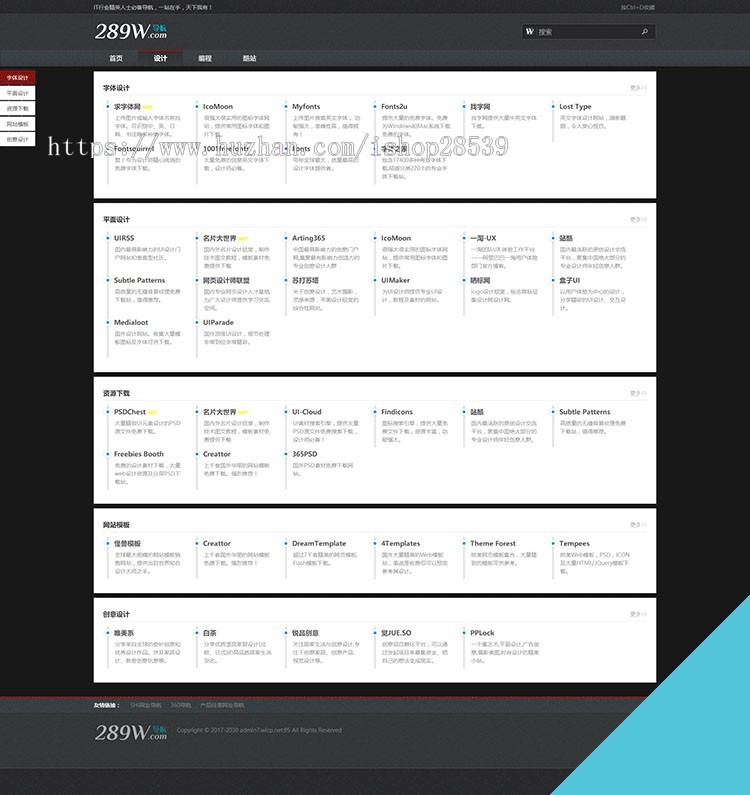Screen dimensions: 750x795
Task: Select 字体设计 in the left sidebar
Action: tap(17, 78)
